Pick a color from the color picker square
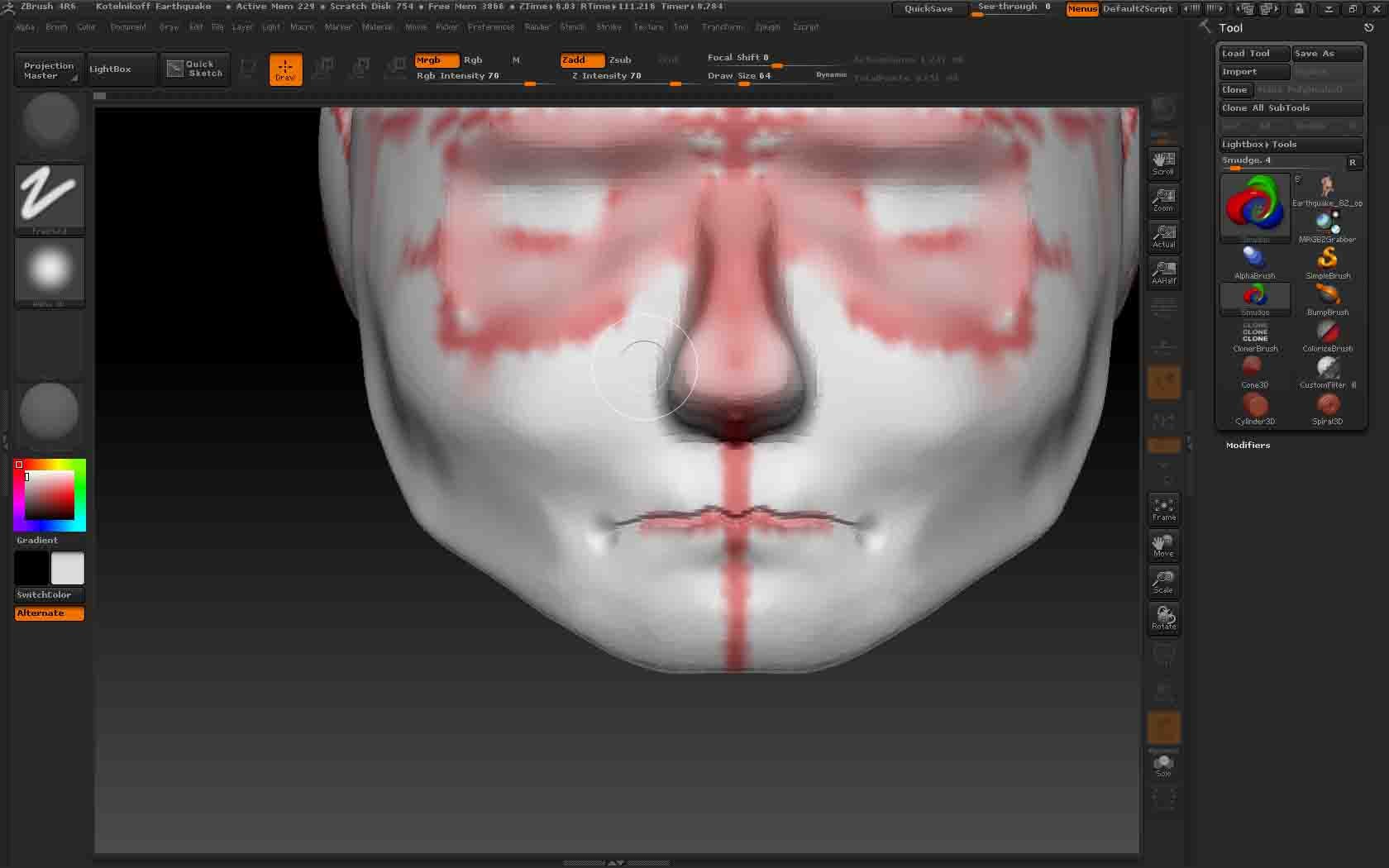This screenshot has height=868, width=1389. tap(50, 494)
